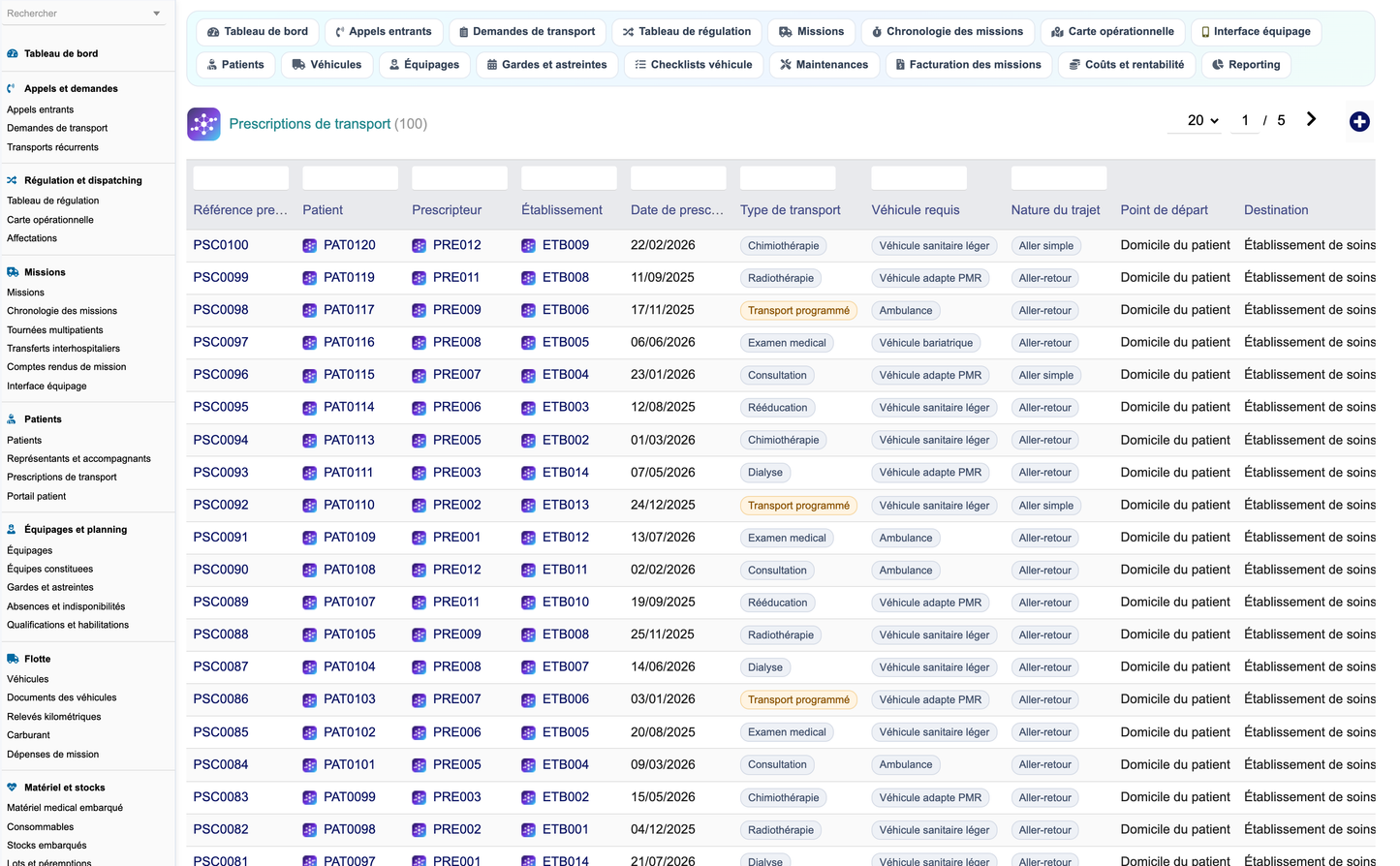Click the PAT0110 patient record icon
The image size is (1400, 866).
[x=309, y=506]
